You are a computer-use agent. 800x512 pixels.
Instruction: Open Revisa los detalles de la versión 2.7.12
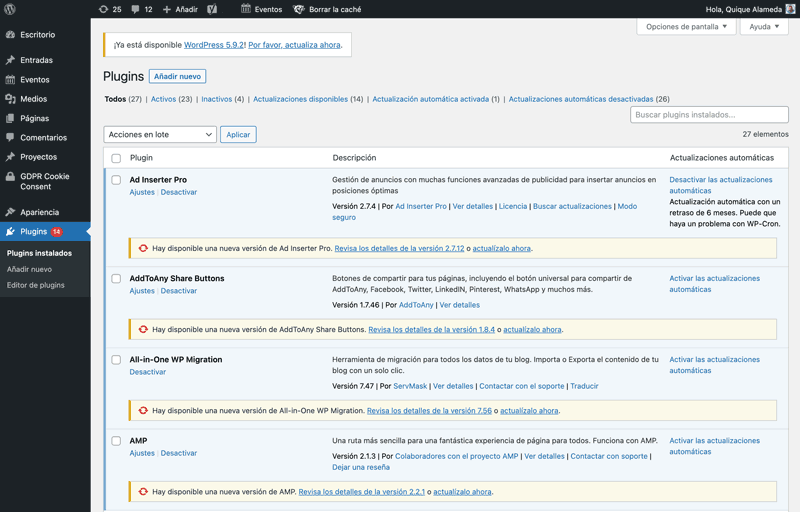click(x=399, y=248)
